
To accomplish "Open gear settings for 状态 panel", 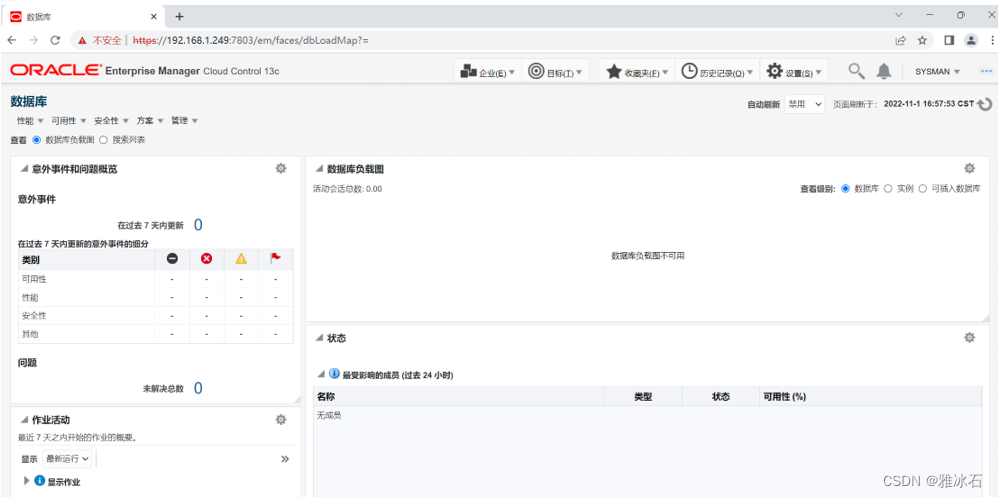I will coord(969,338).
